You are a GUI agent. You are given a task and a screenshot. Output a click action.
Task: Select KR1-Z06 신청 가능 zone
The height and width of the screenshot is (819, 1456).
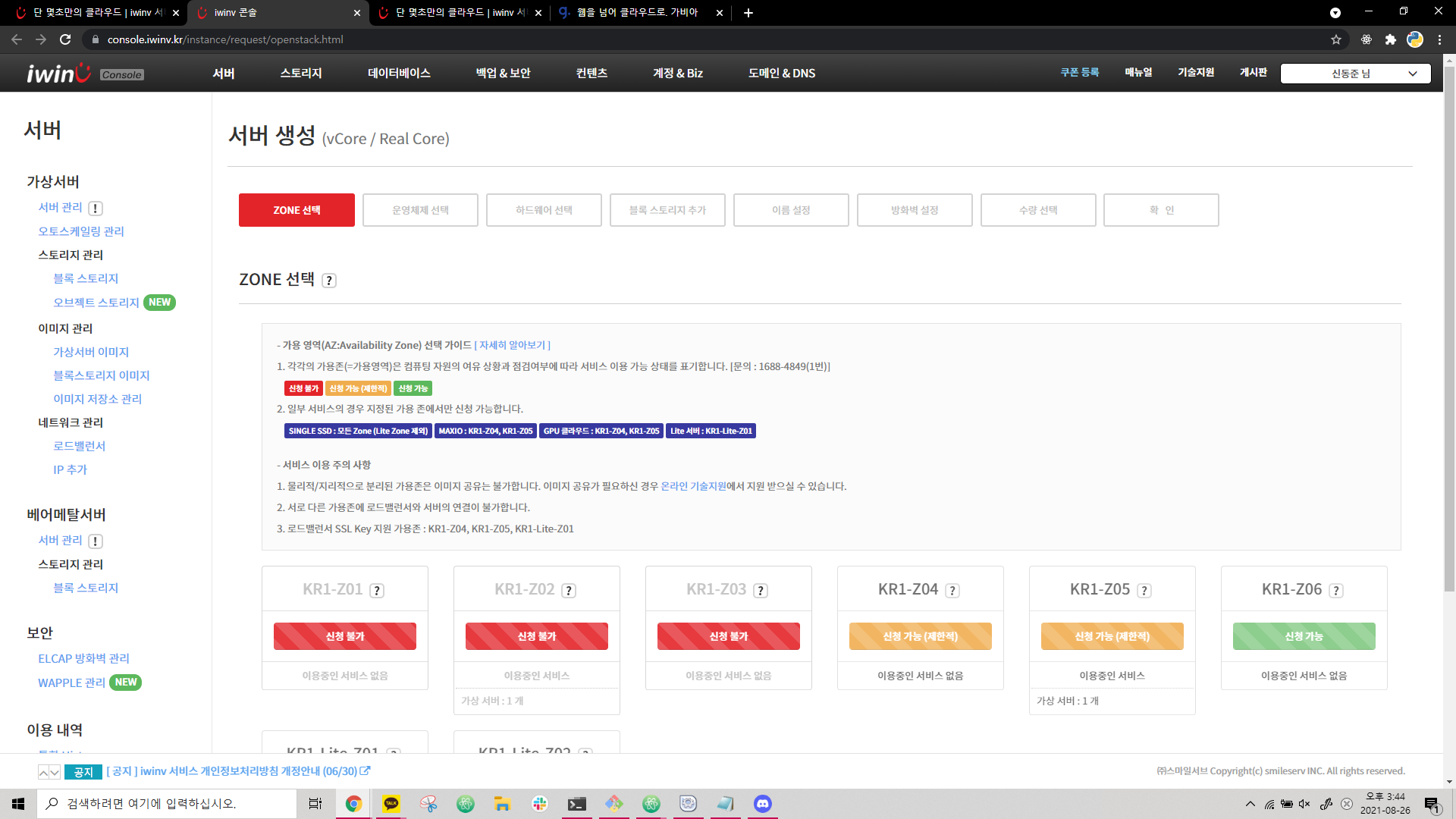coord(1304,636)
